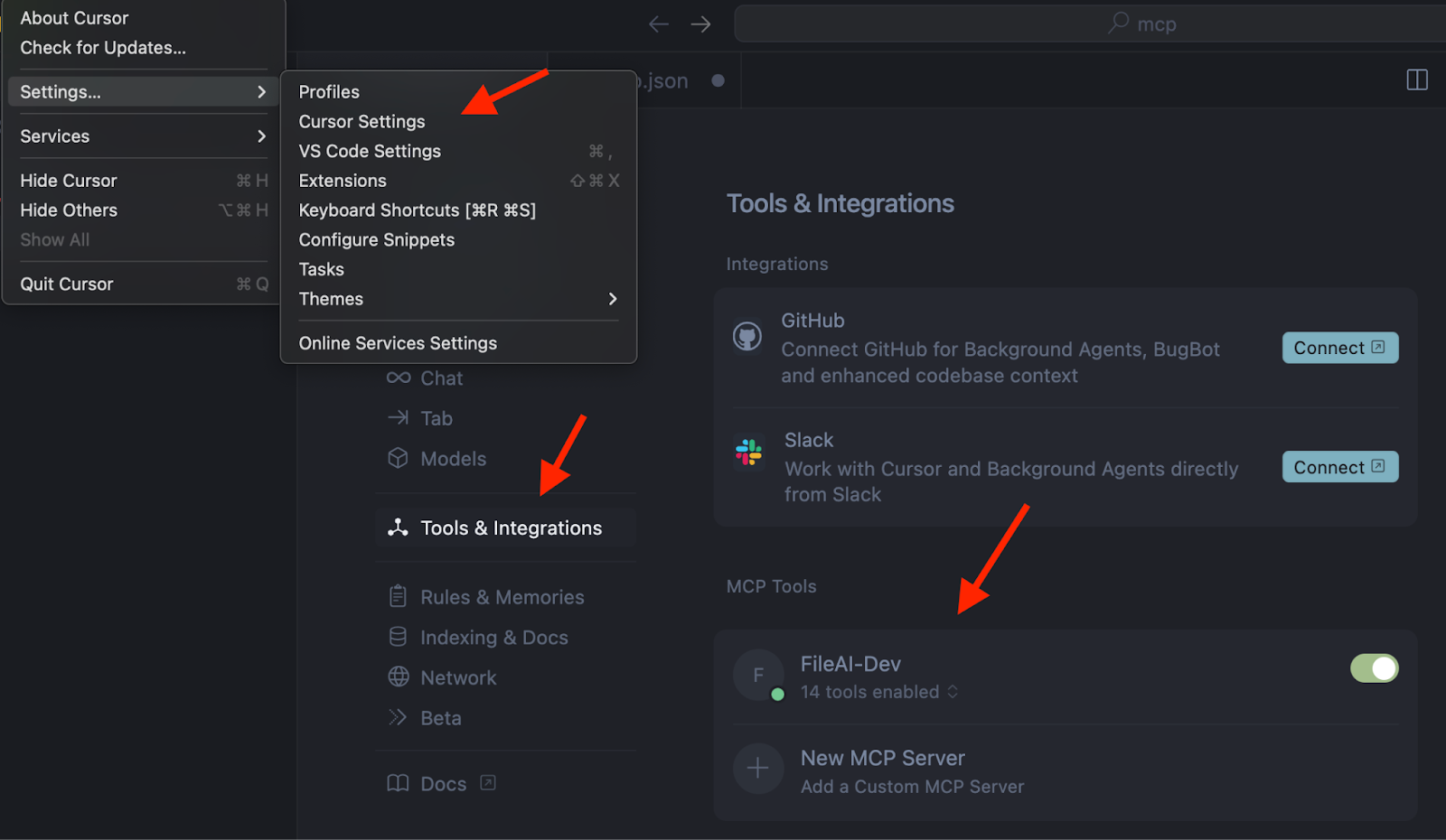The image size is (1446, 840).
Task: Click the Rules & Memories clipboard icon
Action: [x=398, y=596]
